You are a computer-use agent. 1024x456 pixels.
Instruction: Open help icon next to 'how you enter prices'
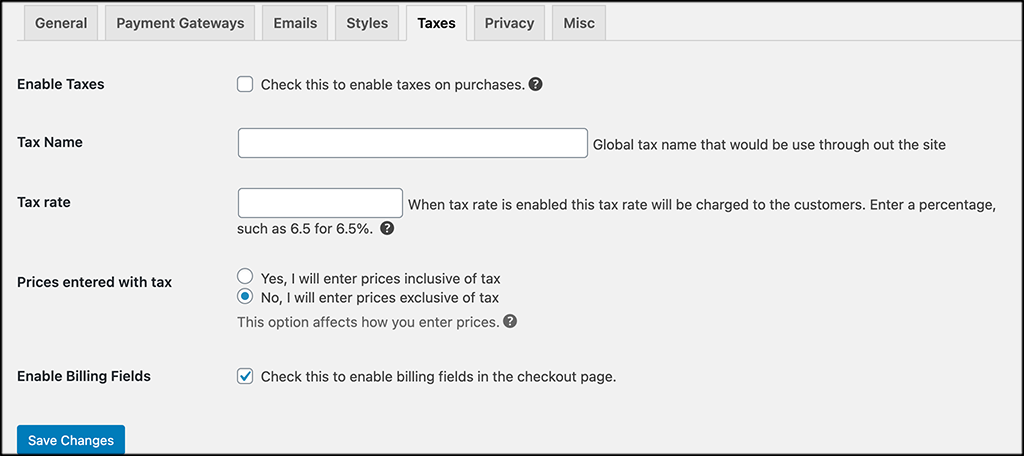pyautogui.click(x=511, y=321)
